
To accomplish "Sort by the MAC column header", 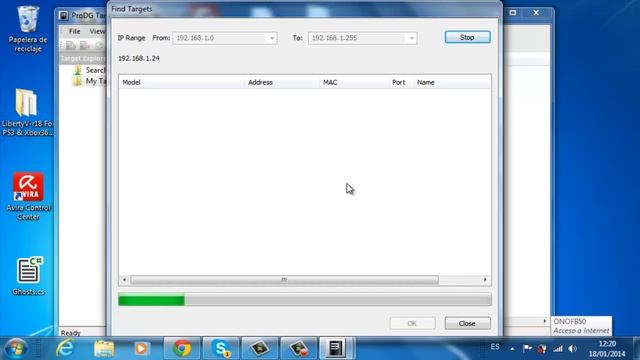I will (x=354, y=82).
